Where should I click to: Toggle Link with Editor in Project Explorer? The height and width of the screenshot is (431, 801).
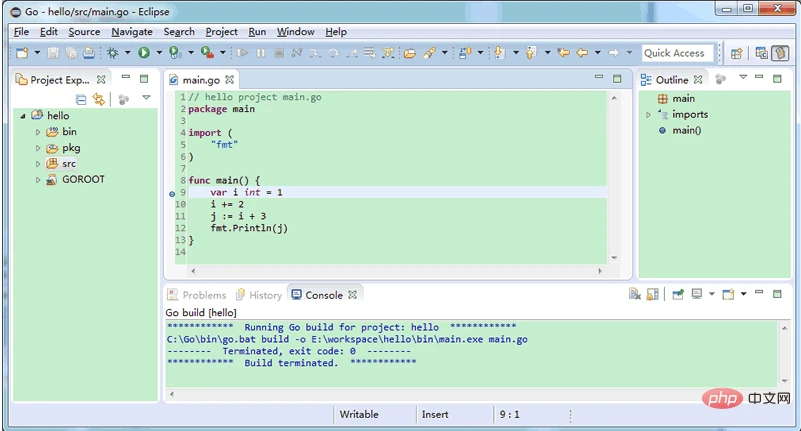(99, 99)
